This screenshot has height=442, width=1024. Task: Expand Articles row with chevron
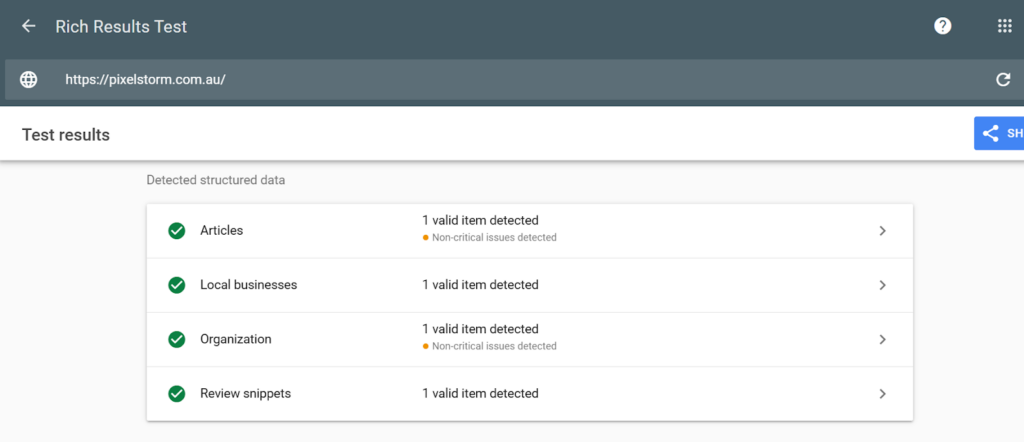click(882, 231)
